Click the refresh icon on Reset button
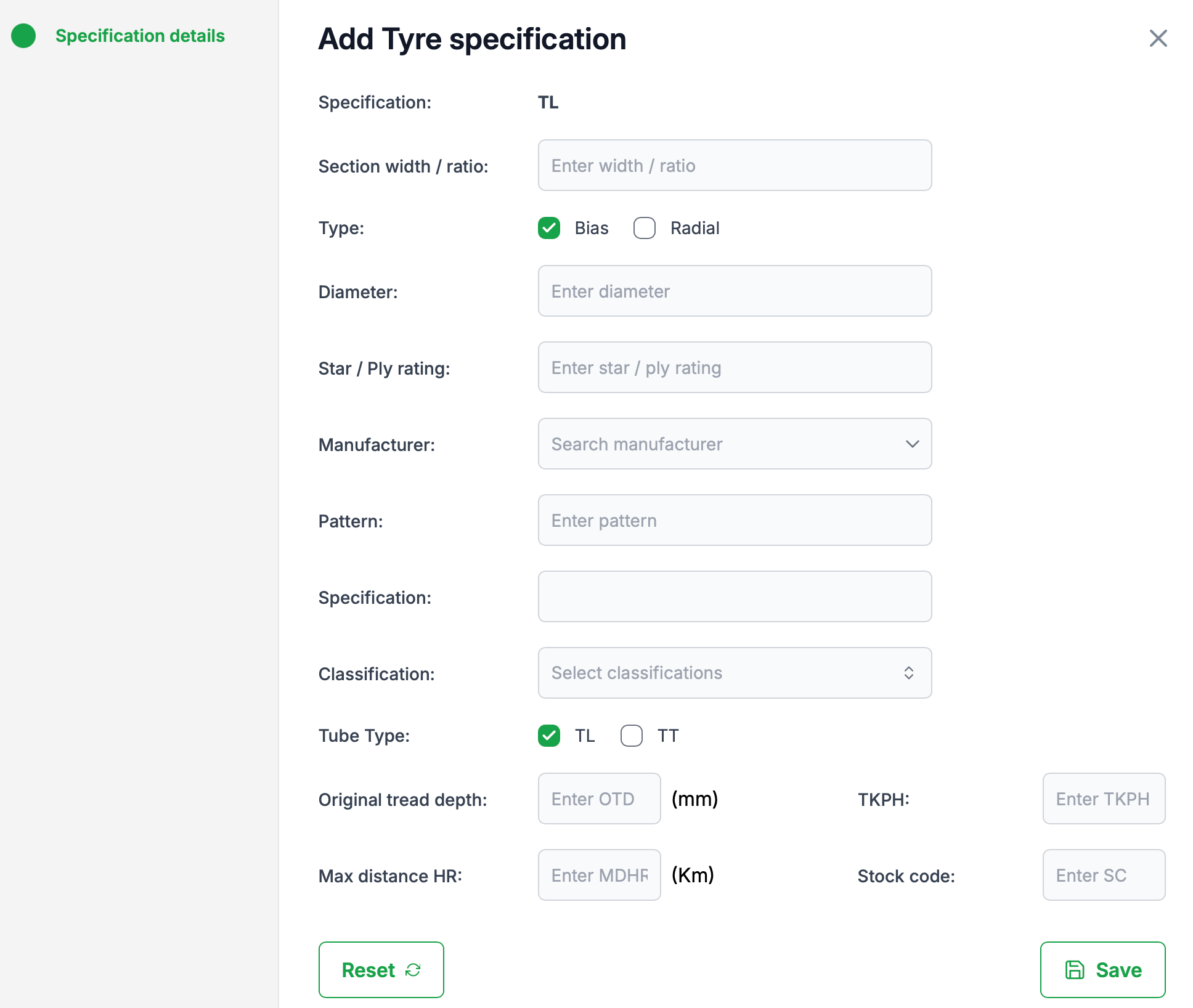The height and width of the screenshot is (1008, 1193). tap(413, 970)
